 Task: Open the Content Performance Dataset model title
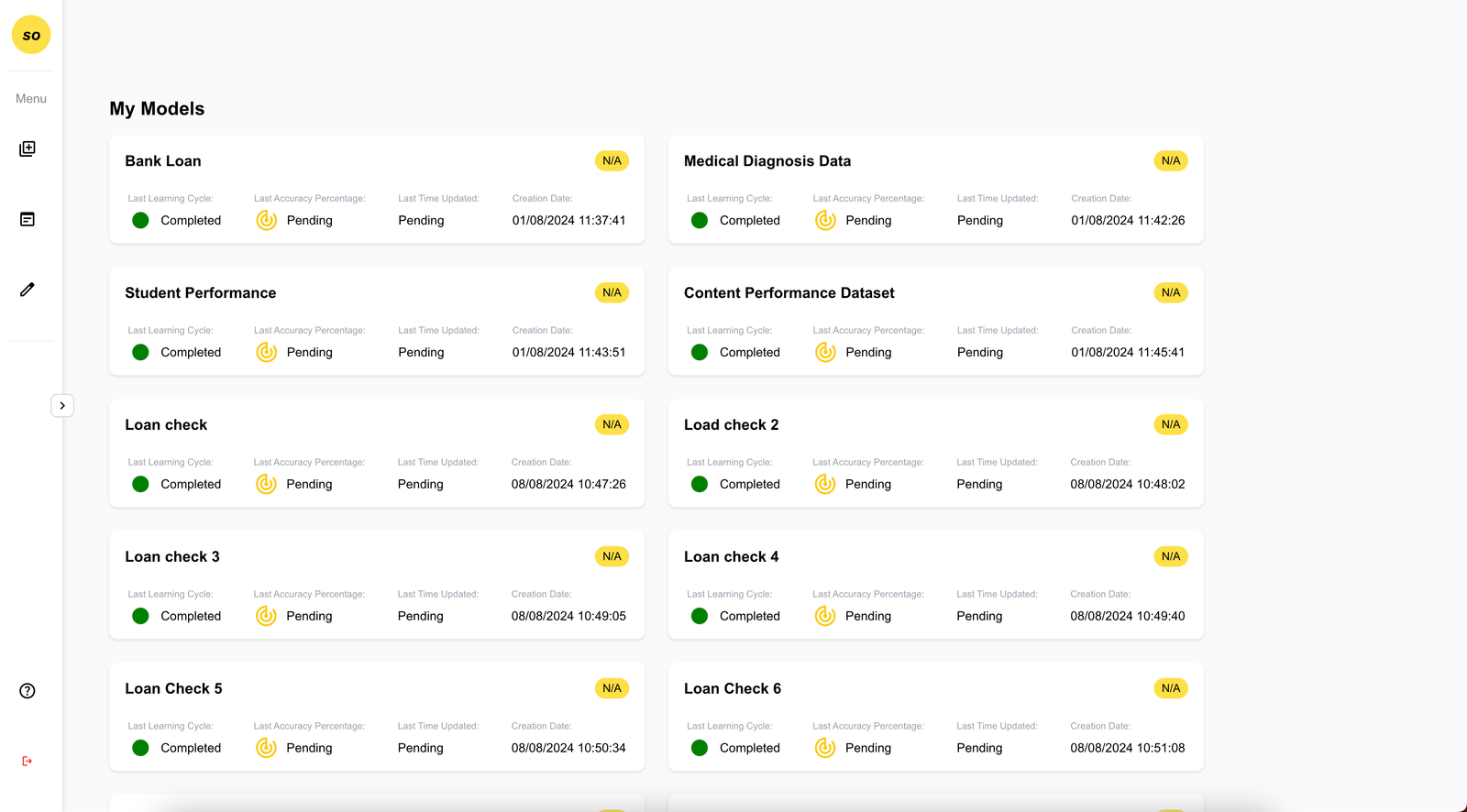[x=789, y=293]
